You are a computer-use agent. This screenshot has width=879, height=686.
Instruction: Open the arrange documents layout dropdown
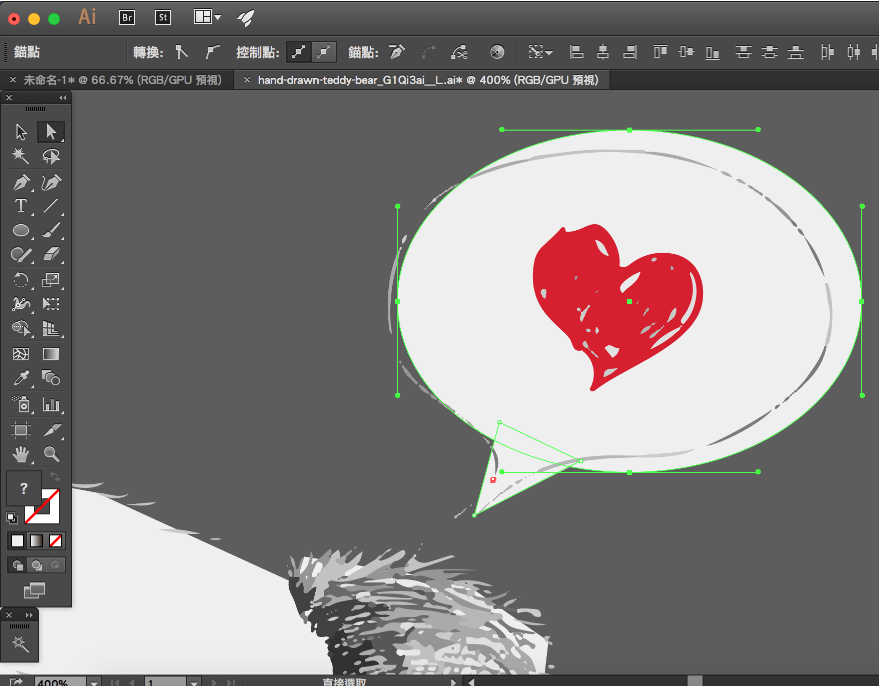point(208,17)
